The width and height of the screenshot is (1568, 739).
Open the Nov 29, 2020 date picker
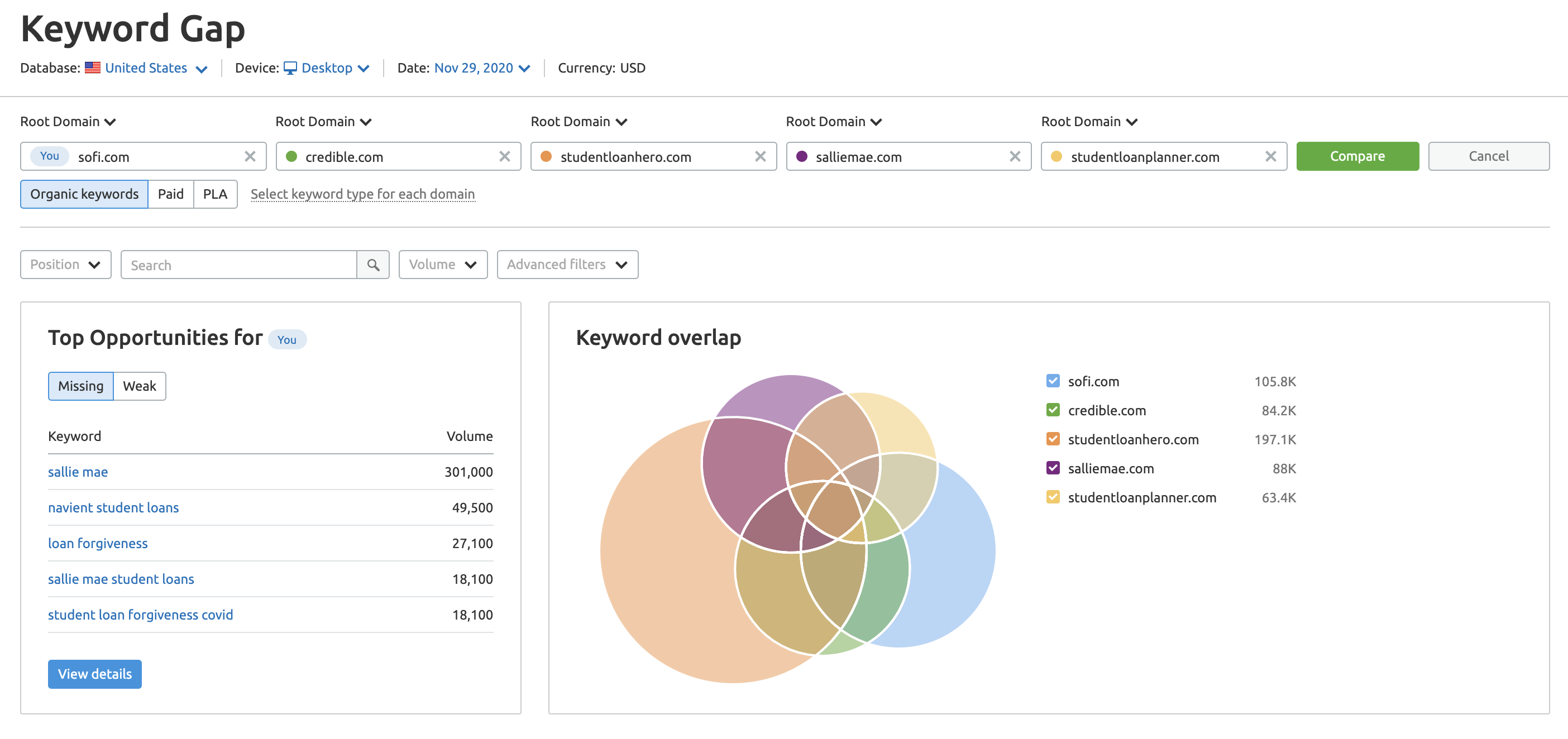coord(481,68)
